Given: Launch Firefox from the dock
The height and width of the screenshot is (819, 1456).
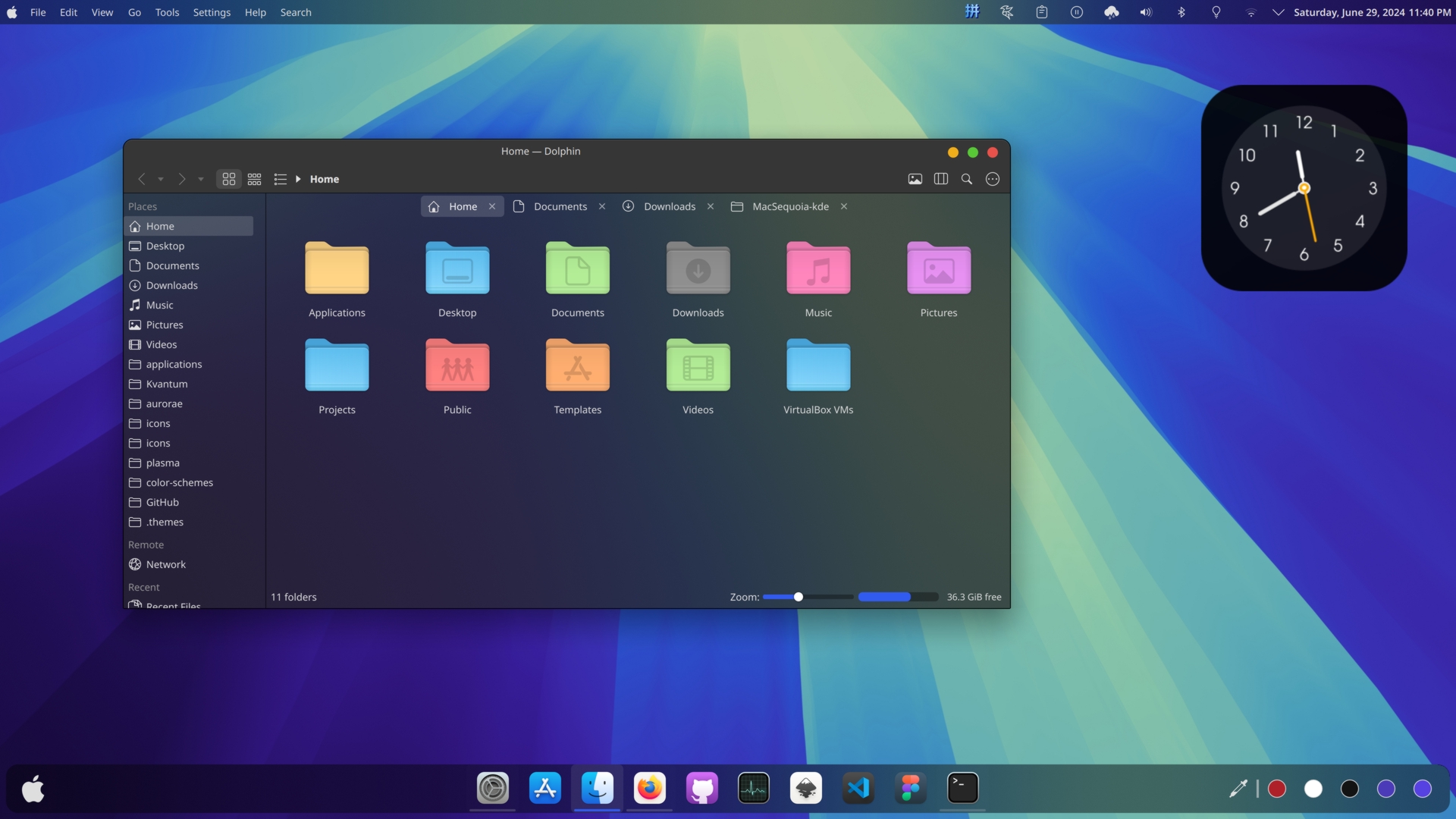Looking at the screenshot, I should coord(650,789).
